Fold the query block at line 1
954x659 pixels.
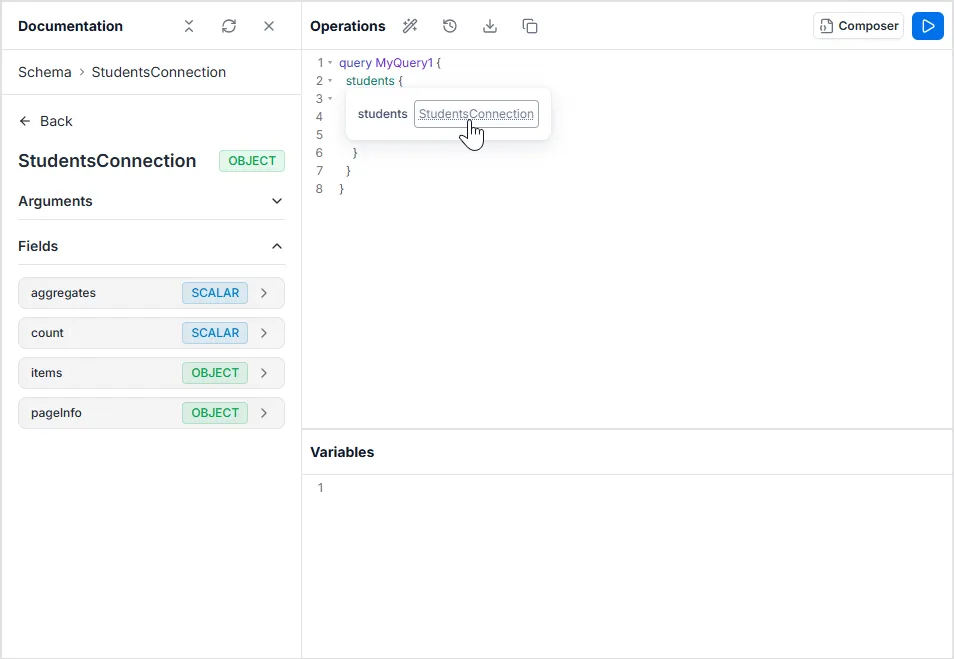coord(330,63)
